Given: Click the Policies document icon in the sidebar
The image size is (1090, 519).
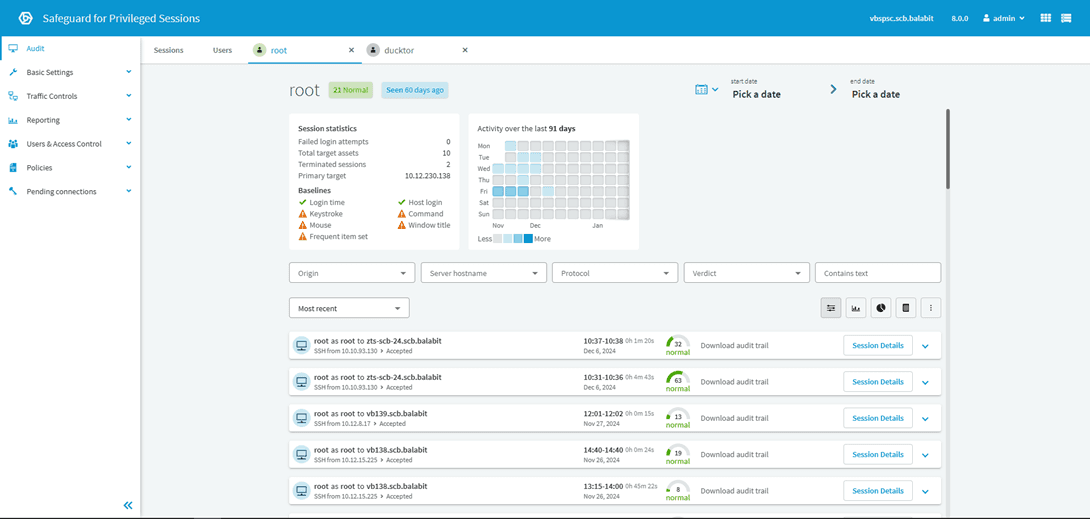Looking at the screenshot, I should [13, 167].
